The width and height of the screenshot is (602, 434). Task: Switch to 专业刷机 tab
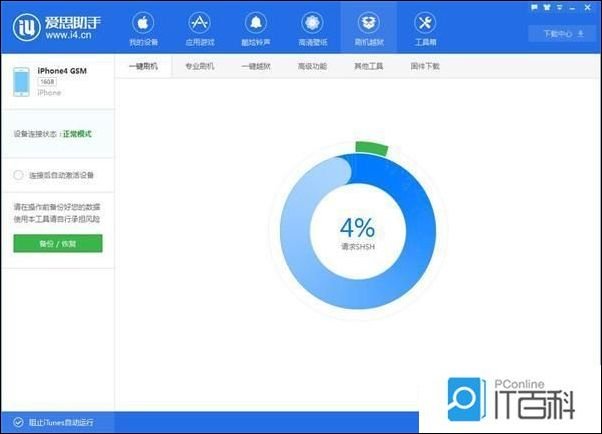coord(200,66)
